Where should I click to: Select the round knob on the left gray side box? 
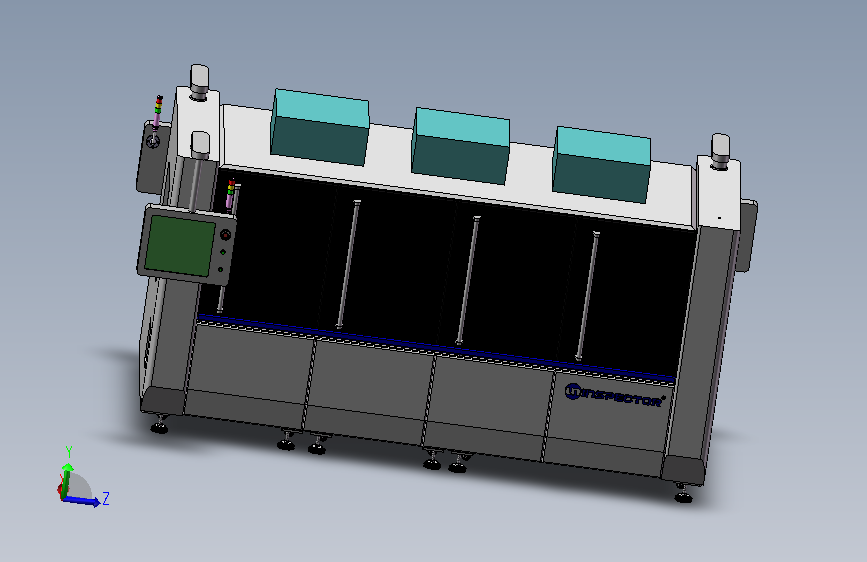pyautogui.click(x=153, y=141)
